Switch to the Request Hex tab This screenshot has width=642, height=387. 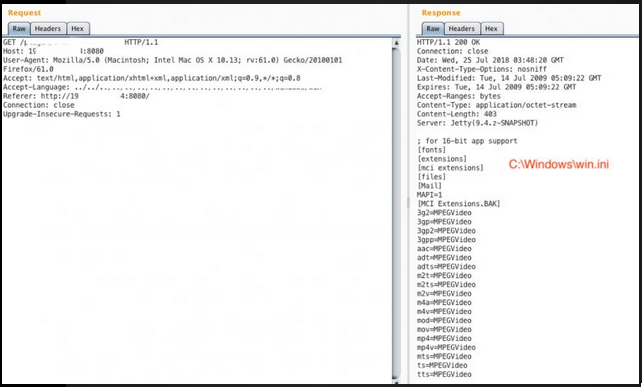pos(77,29)
